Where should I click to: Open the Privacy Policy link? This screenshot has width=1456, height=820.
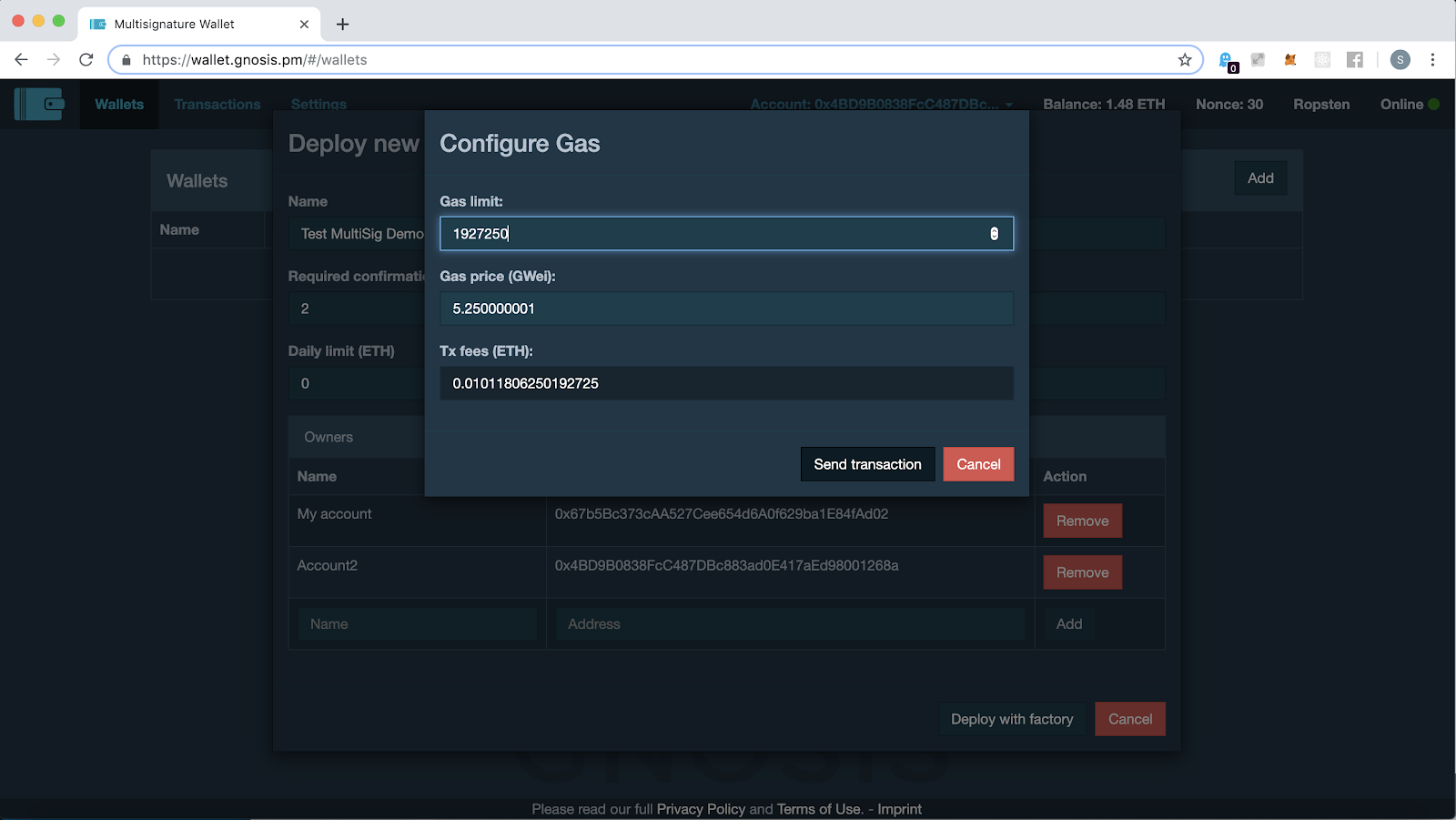tap(701, 809)
